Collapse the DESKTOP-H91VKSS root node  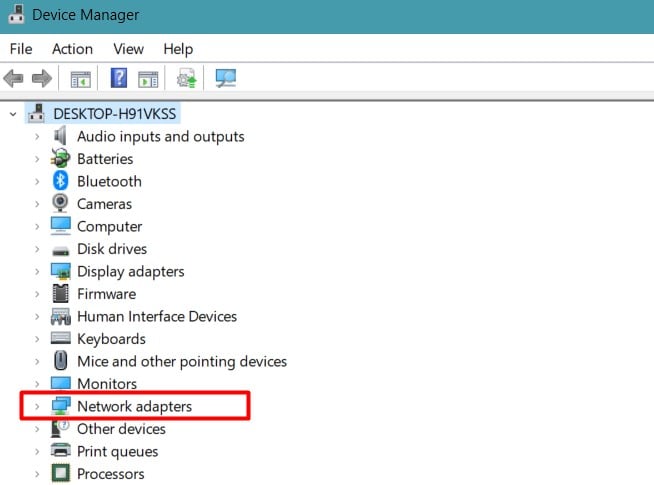pyautogui.click(x=13, y=114)
